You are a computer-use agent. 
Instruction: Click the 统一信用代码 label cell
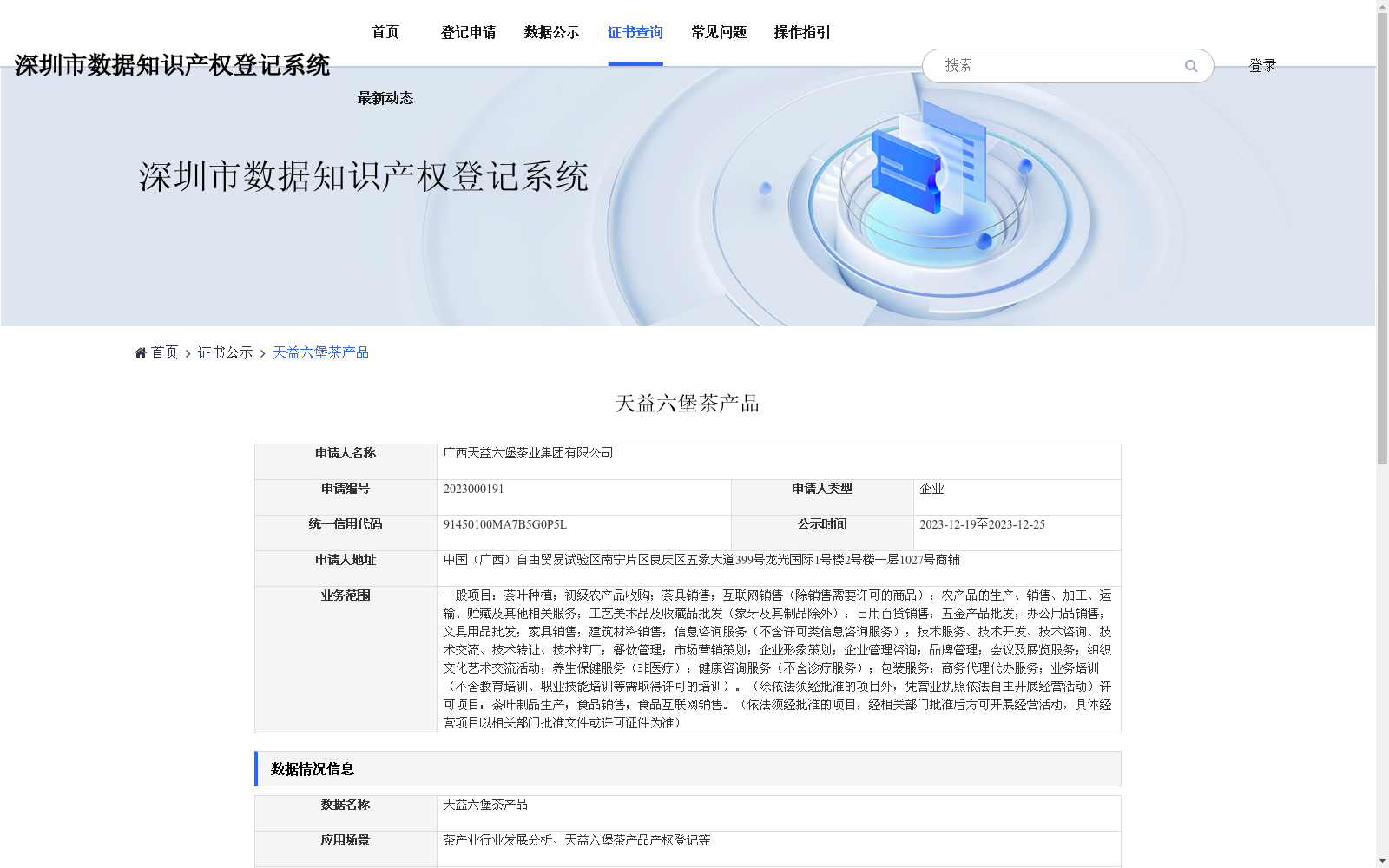346,533
